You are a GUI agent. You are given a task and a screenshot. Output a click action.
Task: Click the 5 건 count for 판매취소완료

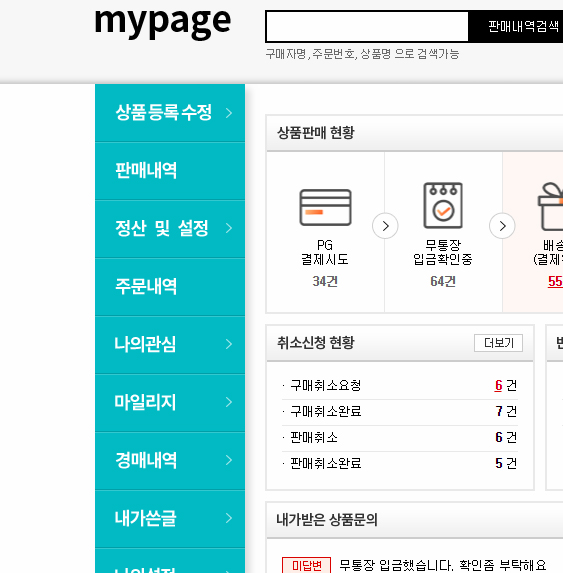[x=506, y=463]
